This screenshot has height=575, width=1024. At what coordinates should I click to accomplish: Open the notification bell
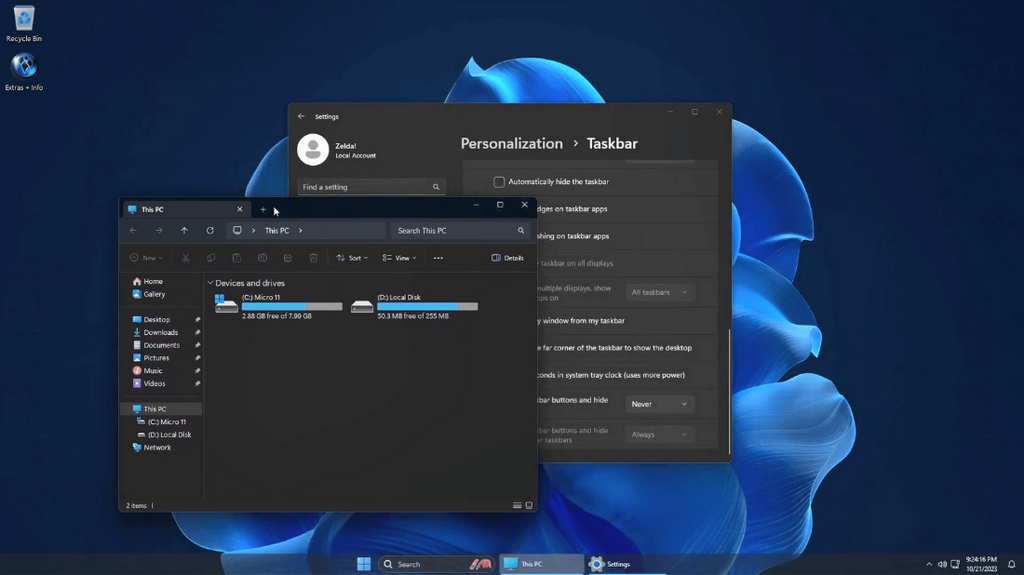[1011, 564]
